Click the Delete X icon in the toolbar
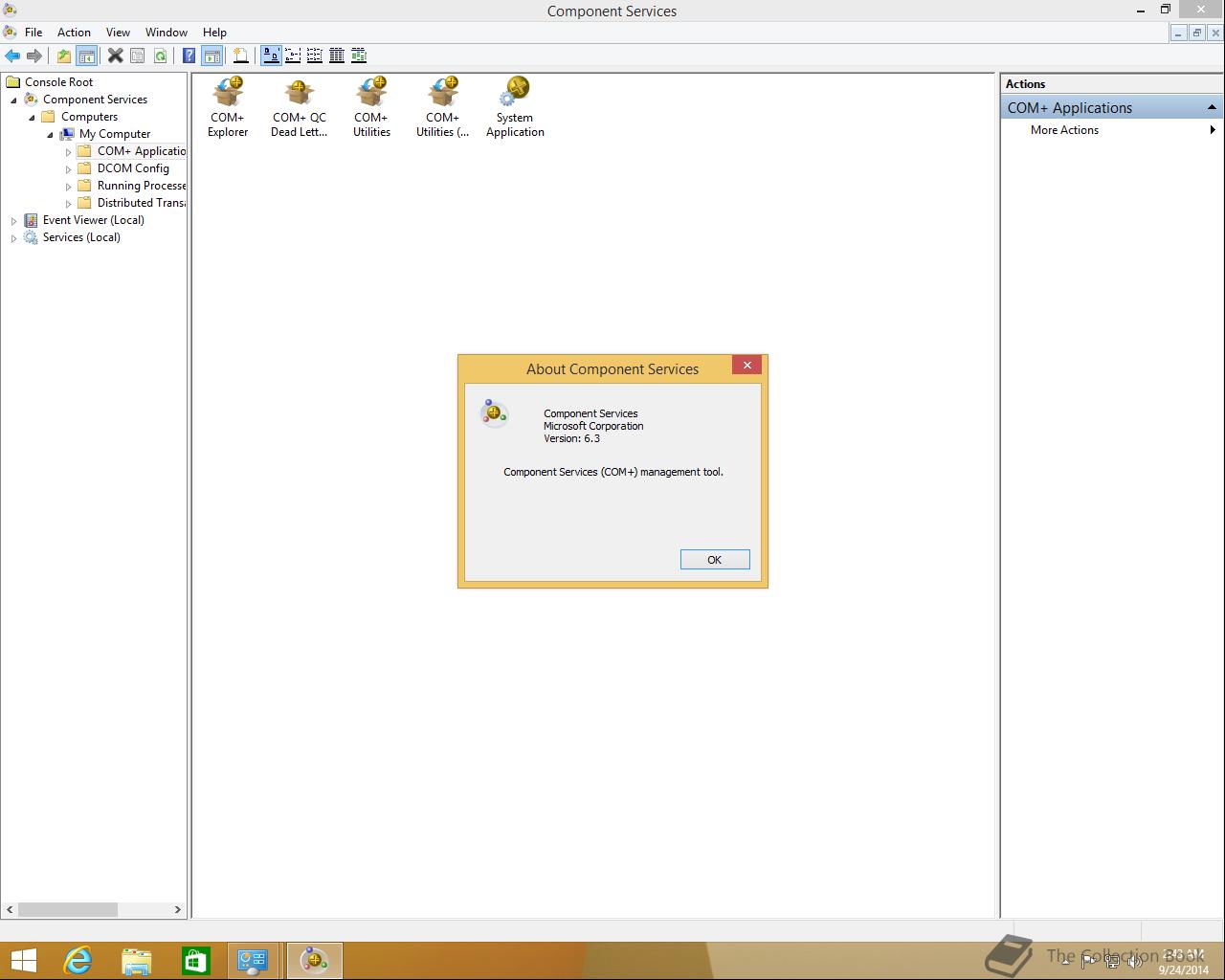 point(115,56)
